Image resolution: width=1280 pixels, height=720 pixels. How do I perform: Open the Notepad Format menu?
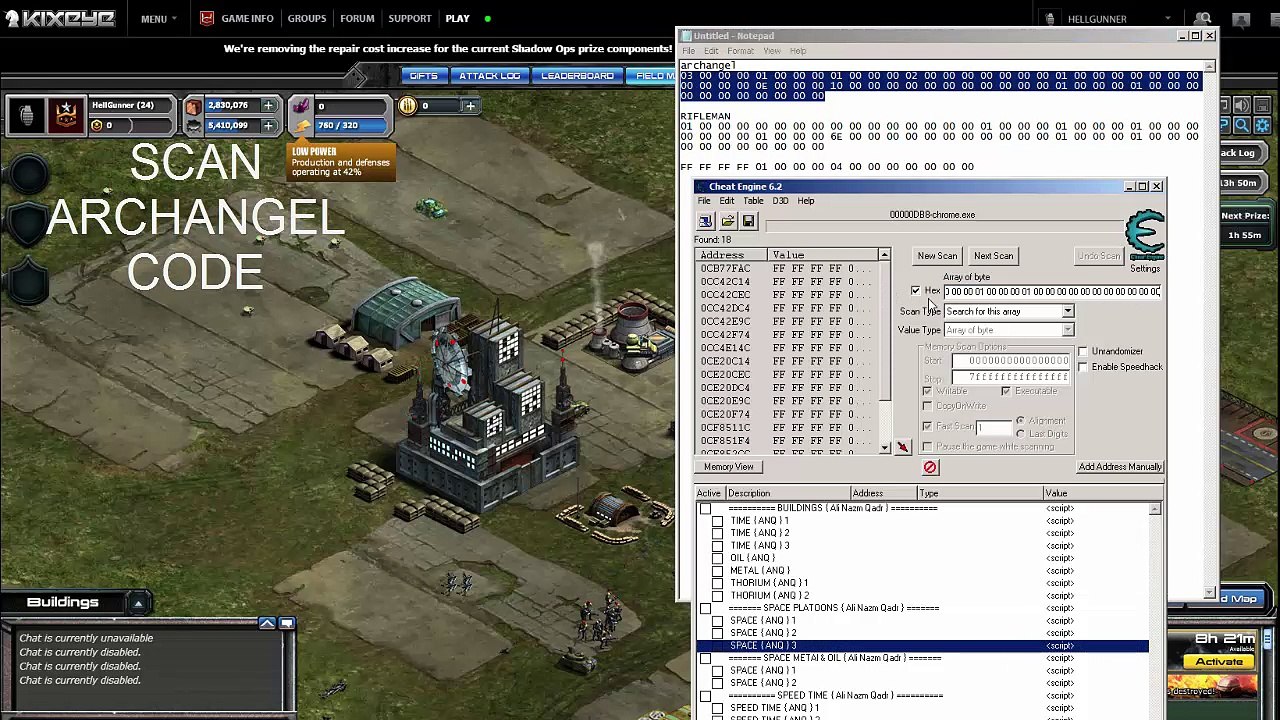[x=741, y=51]
